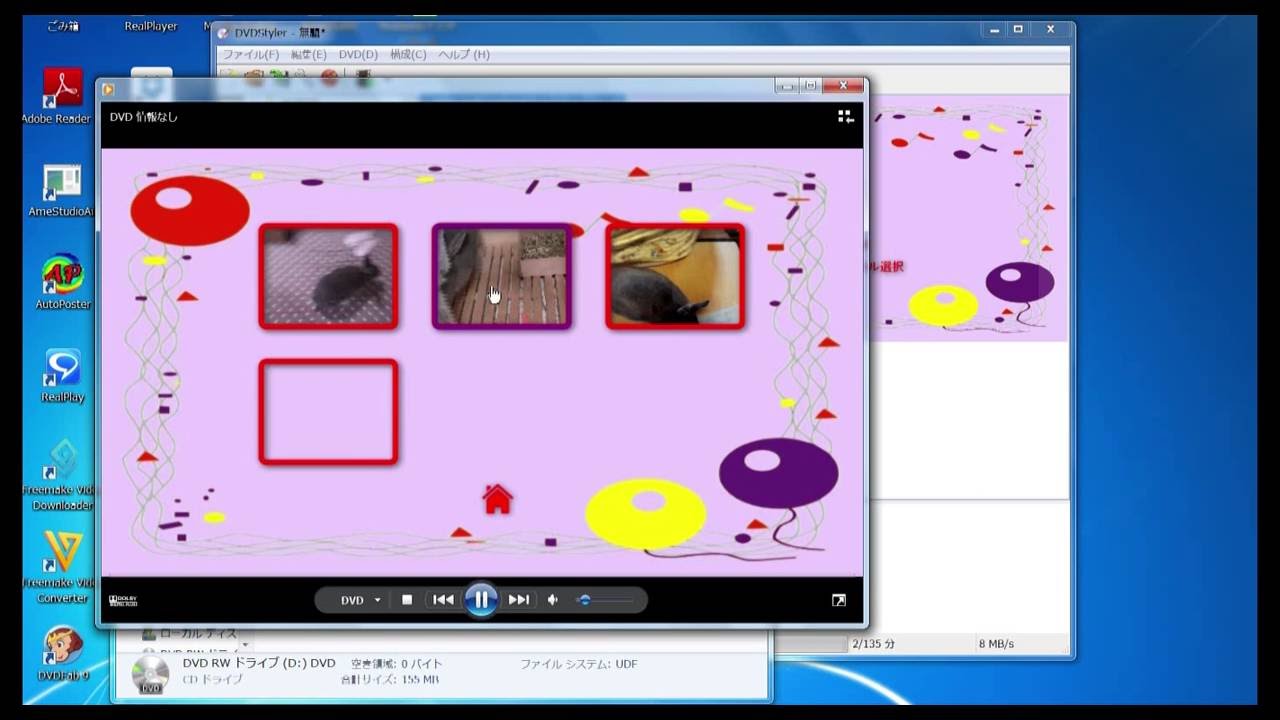Select the ローカル ディス tree item in Explorer

pos(190,634)
